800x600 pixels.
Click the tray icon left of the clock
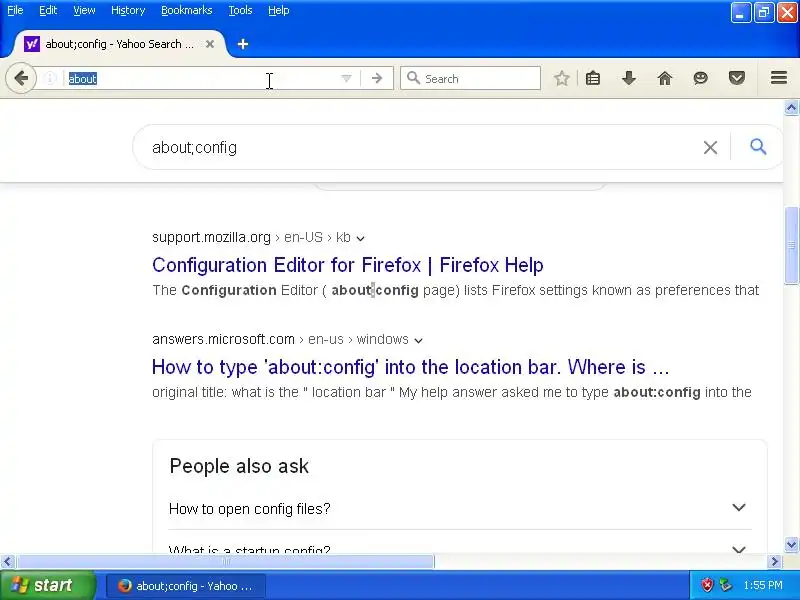pyautogui.click(x=726, y=585)
